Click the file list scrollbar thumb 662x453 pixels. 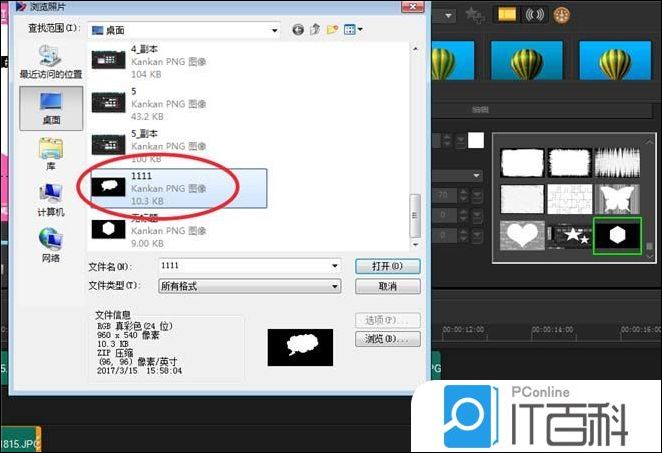click(x=415, y=215)
